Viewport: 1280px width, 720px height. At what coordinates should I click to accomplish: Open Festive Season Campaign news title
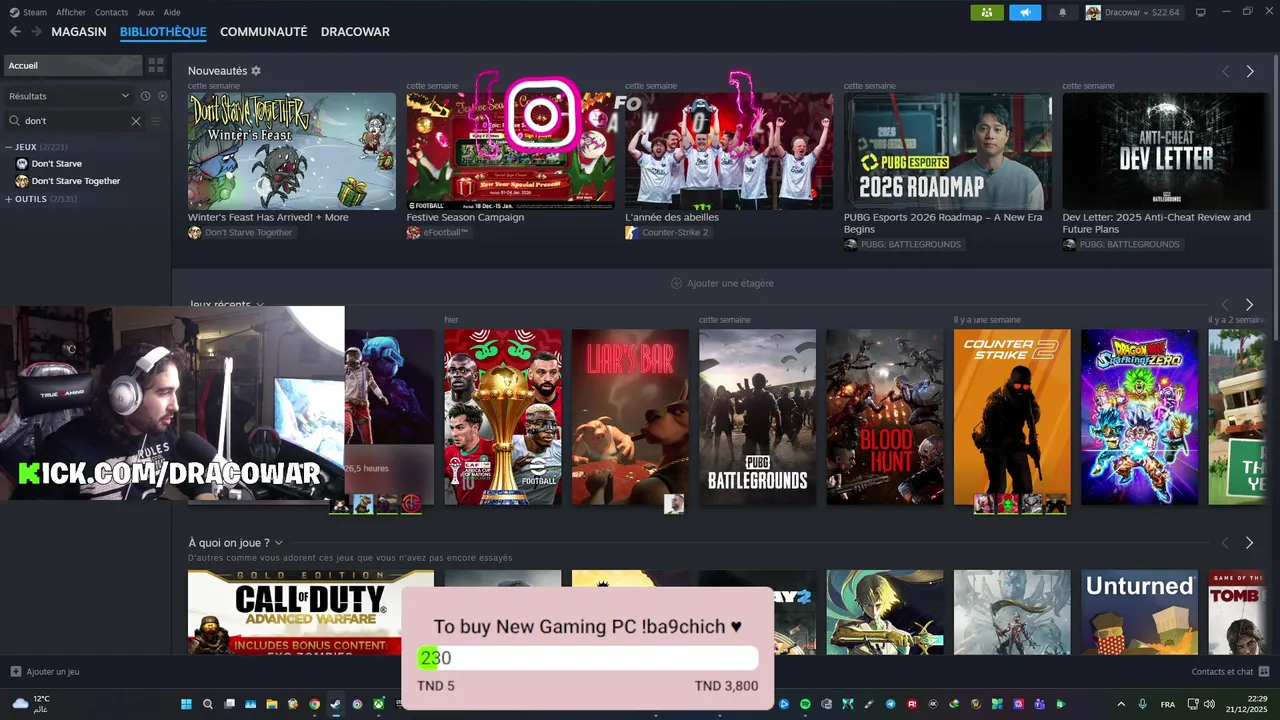tap(465, 217)
